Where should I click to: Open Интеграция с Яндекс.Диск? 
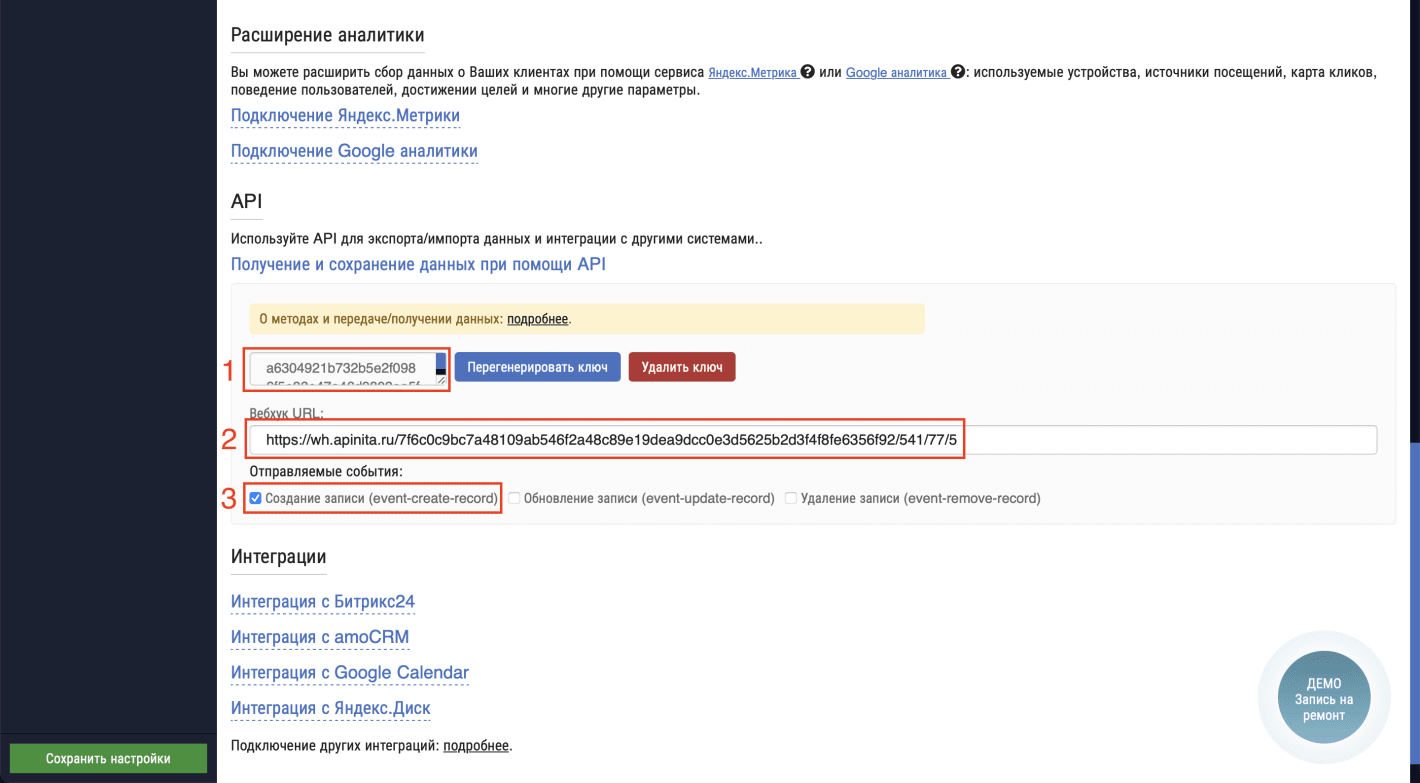330,708
